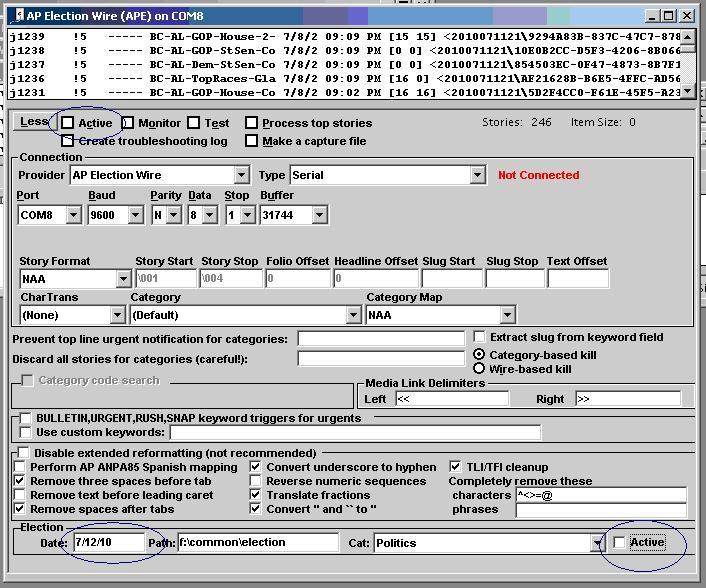The image size is (706, 588).
Task: Open the Buffer 31744 dropdown
Action: point(319,215)
